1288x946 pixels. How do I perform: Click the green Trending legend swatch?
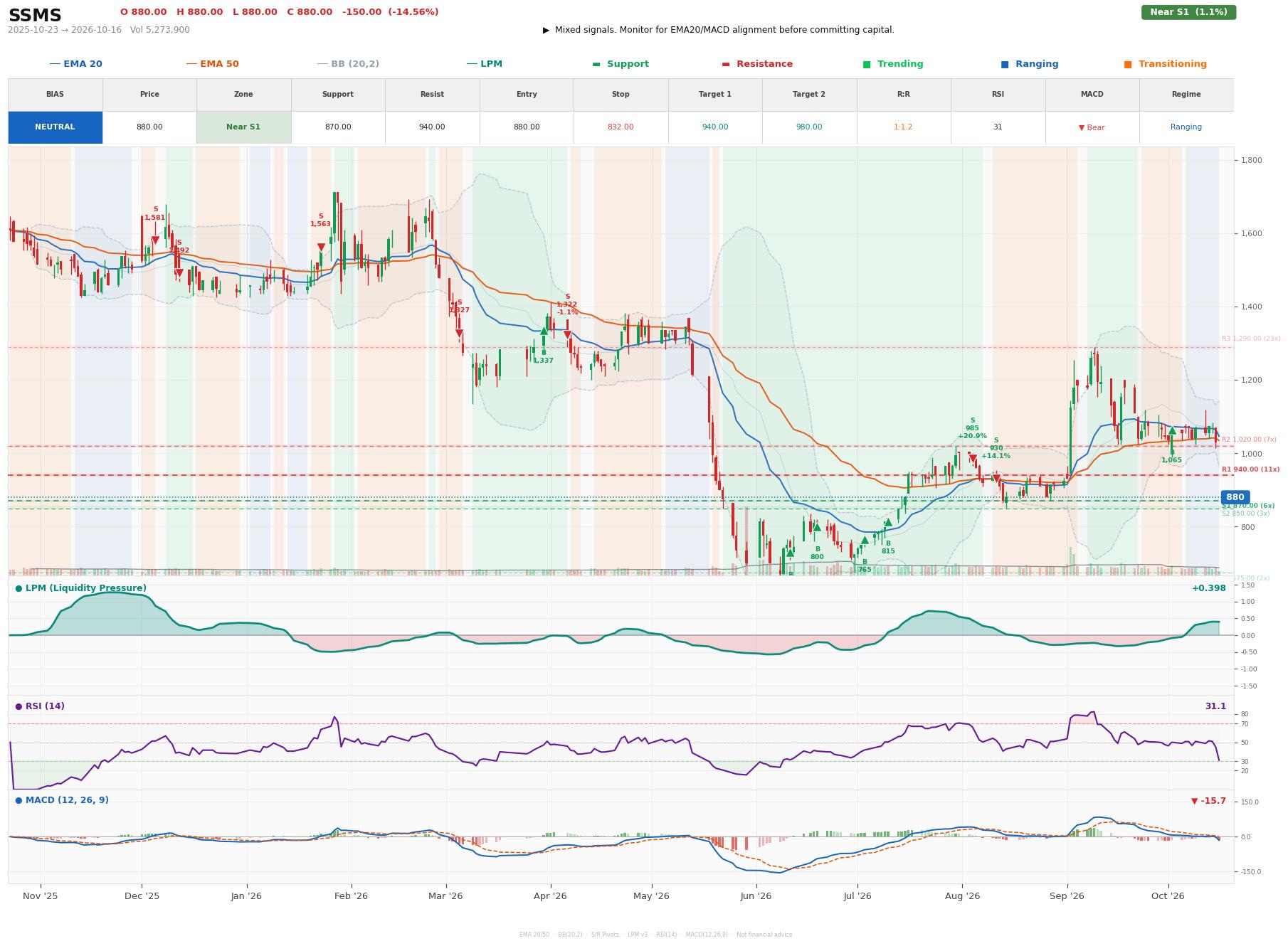pos(867,64)
